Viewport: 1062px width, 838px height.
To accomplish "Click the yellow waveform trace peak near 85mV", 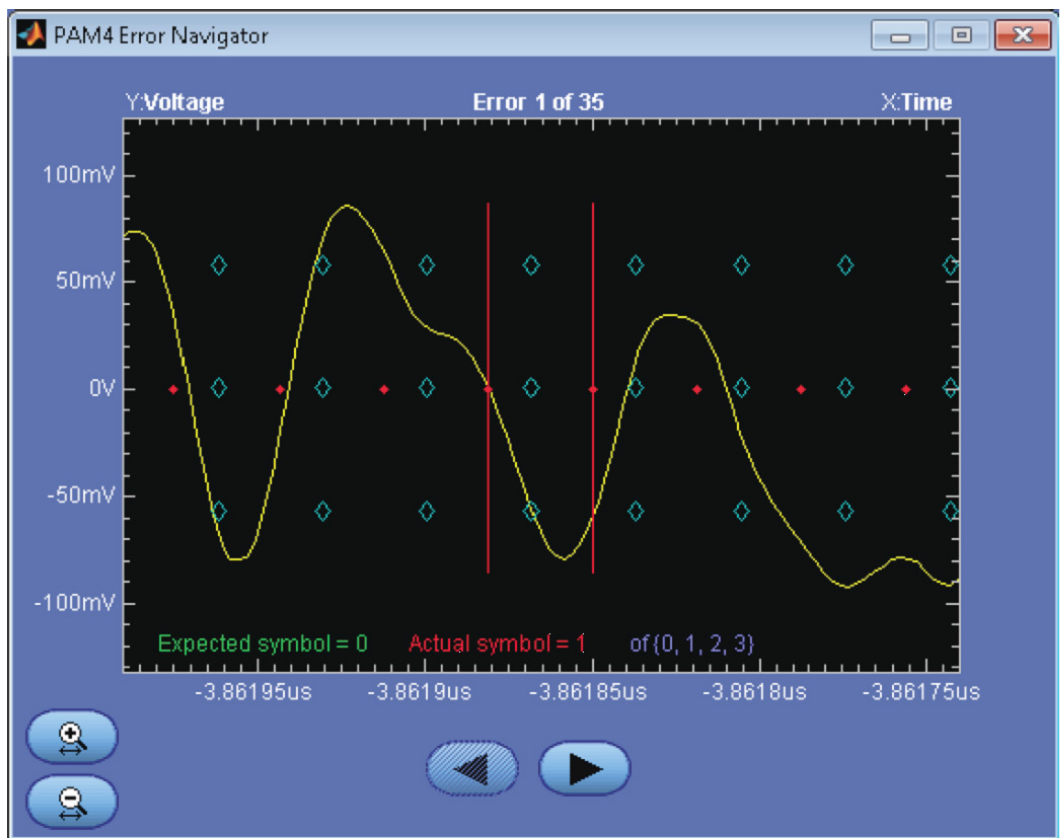I will [x=345, y=207].
